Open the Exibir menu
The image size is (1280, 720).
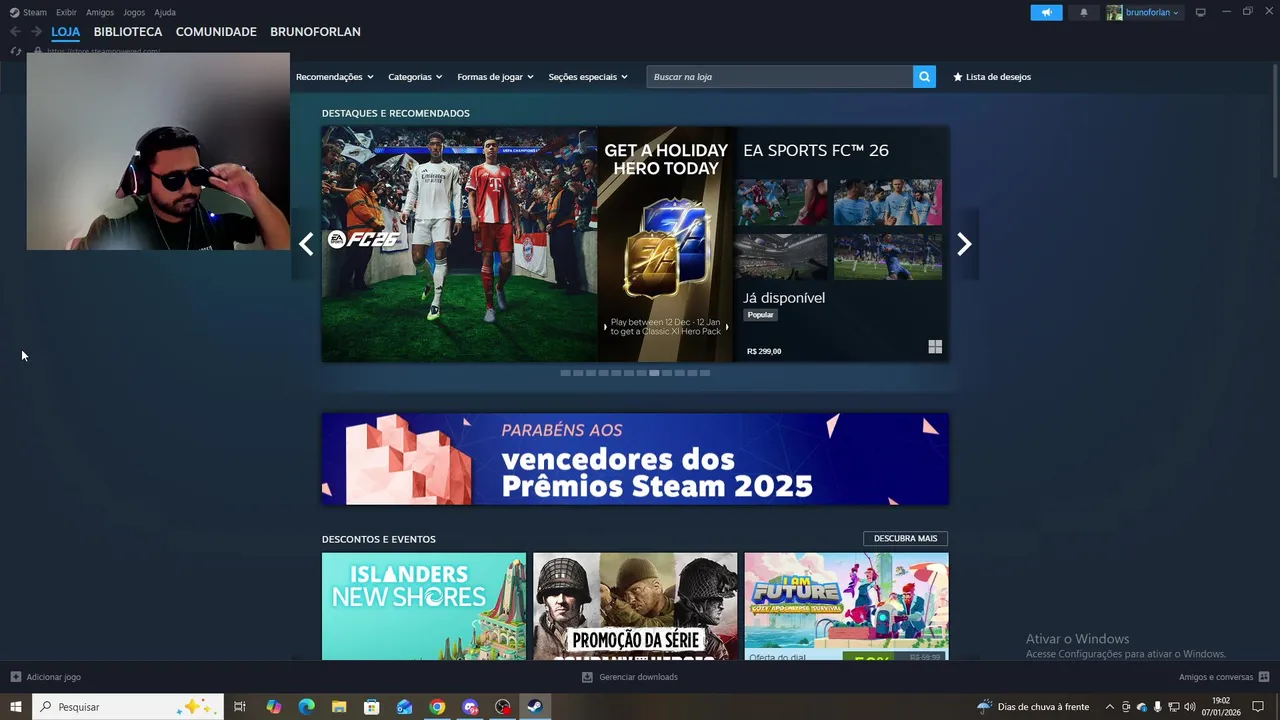[x=66, y=12]
